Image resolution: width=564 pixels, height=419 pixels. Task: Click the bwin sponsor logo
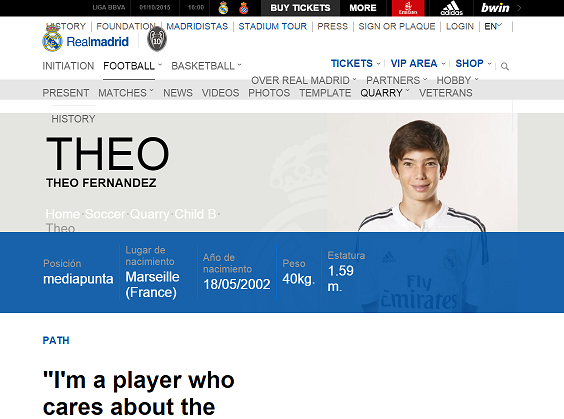[x=495, y=8]
